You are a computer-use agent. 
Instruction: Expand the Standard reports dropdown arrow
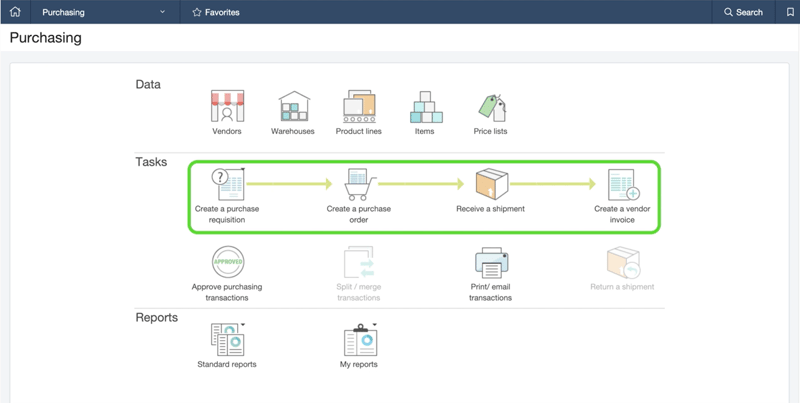[243, 324]
